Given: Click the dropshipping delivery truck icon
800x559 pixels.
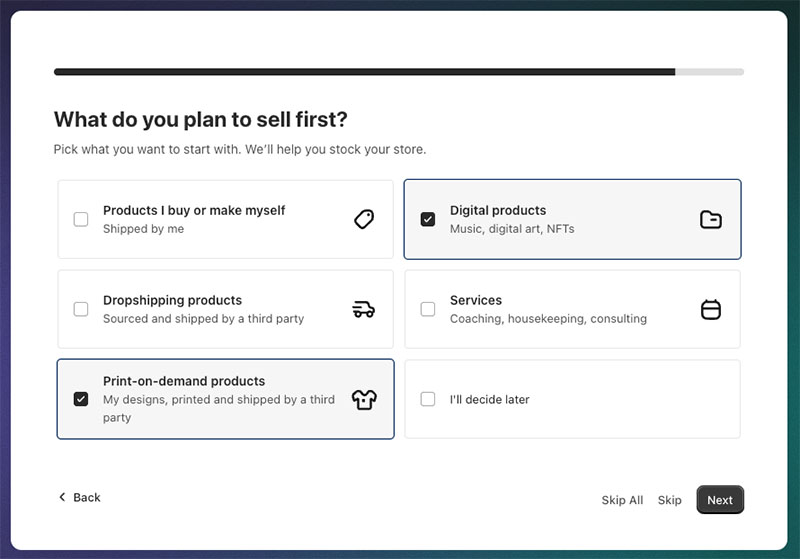Looking at the screenshot, I should [x=364, y=309].
